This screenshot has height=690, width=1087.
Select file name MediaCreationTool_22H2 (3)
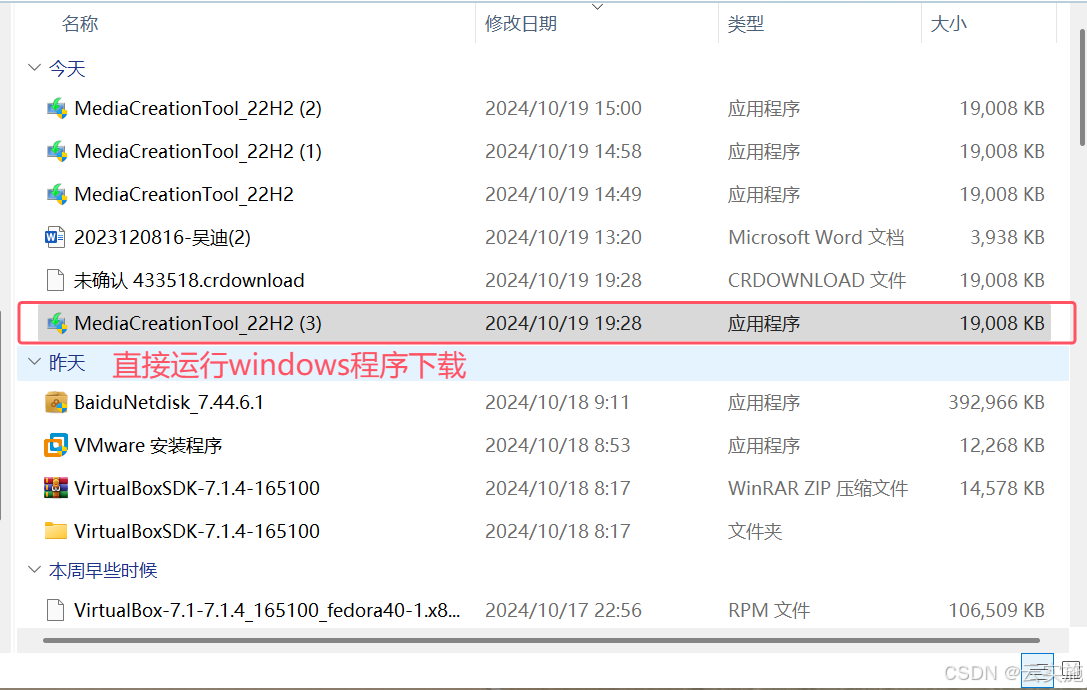click(198, 323)
